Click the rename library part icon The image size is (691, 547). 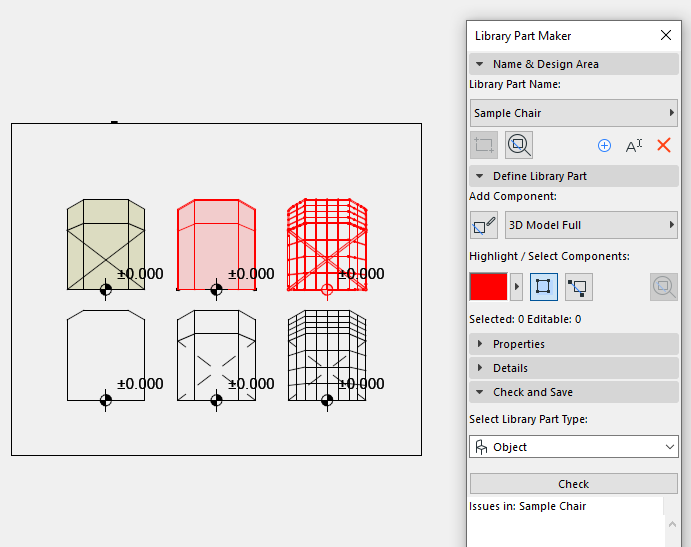tap(634, 145)
